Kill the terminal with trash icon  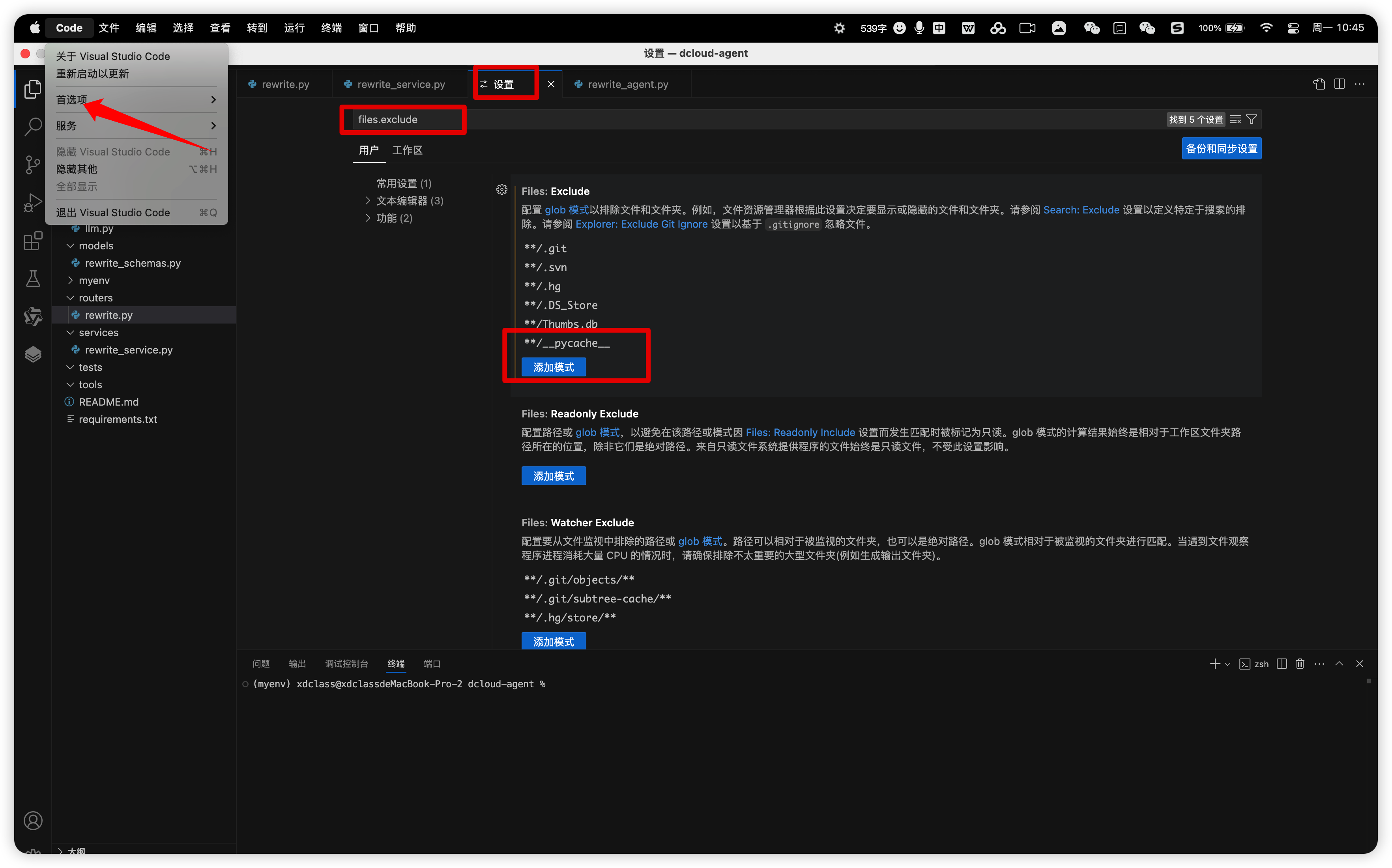point(1300,664)
